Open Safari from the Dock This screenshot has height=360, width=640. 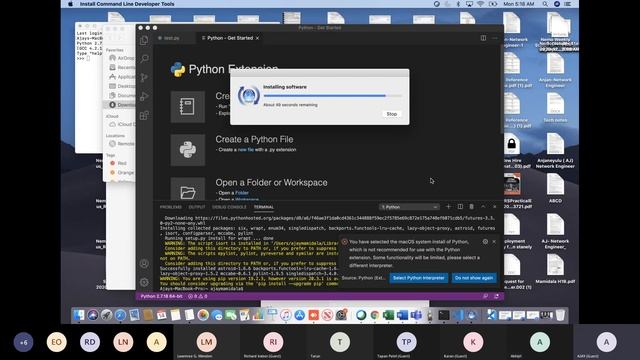tap(120, 315)
